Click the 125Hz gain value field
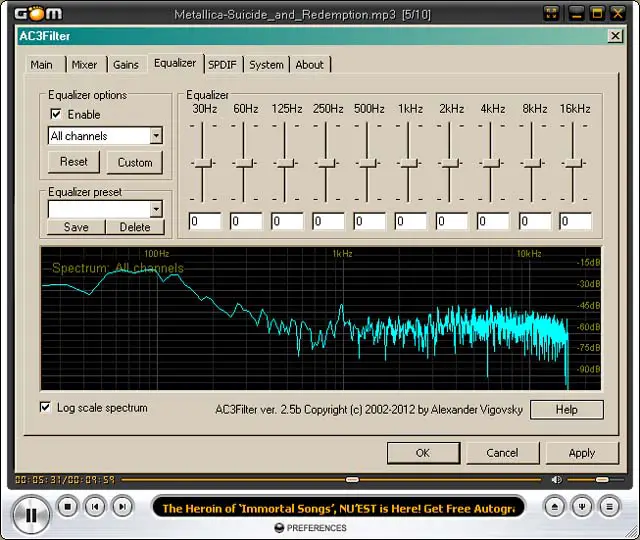 [x=287, y=221]
